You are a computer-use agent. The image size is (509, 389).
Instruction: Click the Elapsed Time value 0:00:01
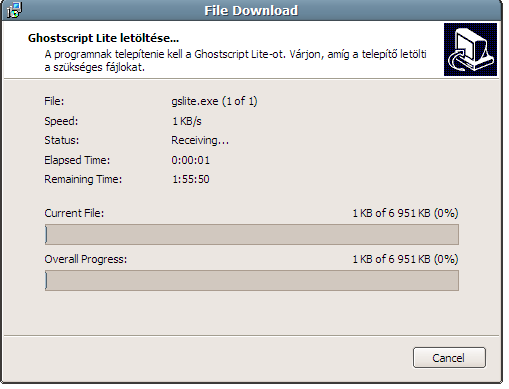191,160
